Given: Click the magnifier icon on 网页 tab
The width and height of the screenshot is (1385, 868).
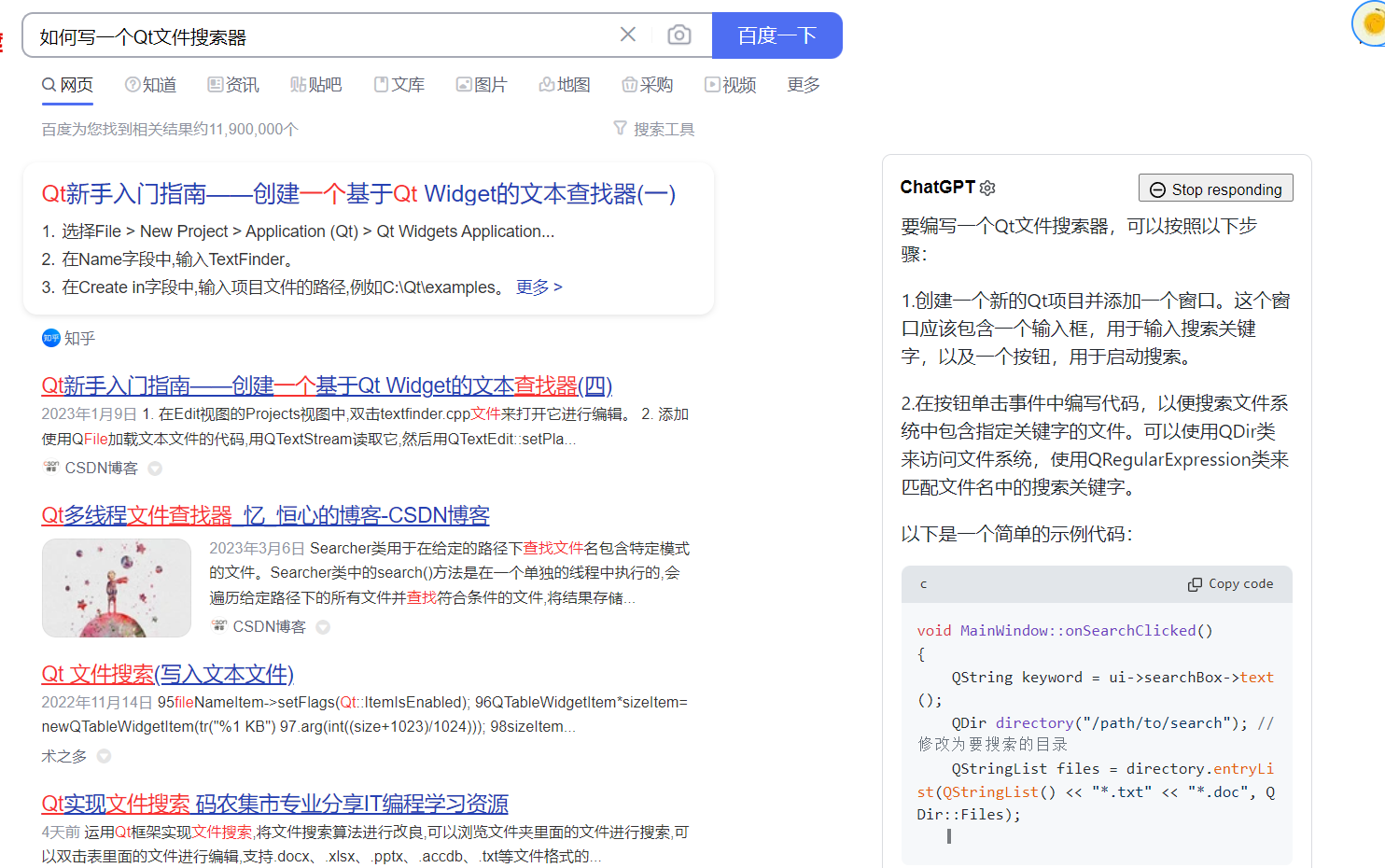Looking at the screenshot, I should 49,85.
